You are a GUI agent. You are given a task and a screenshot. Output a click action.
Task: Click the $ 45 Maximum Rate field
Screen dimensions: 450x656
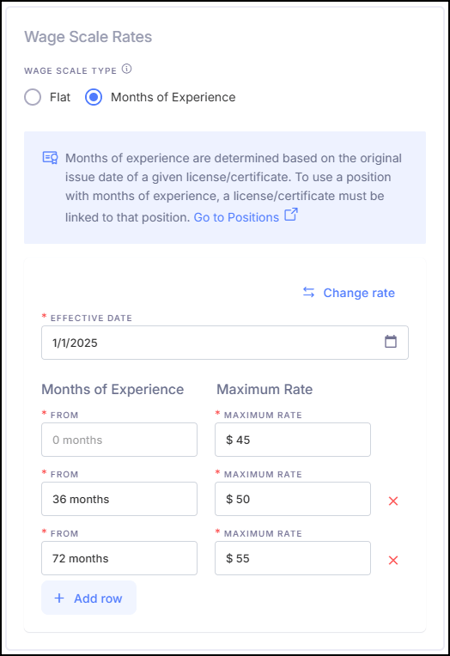tap(293, 440)
